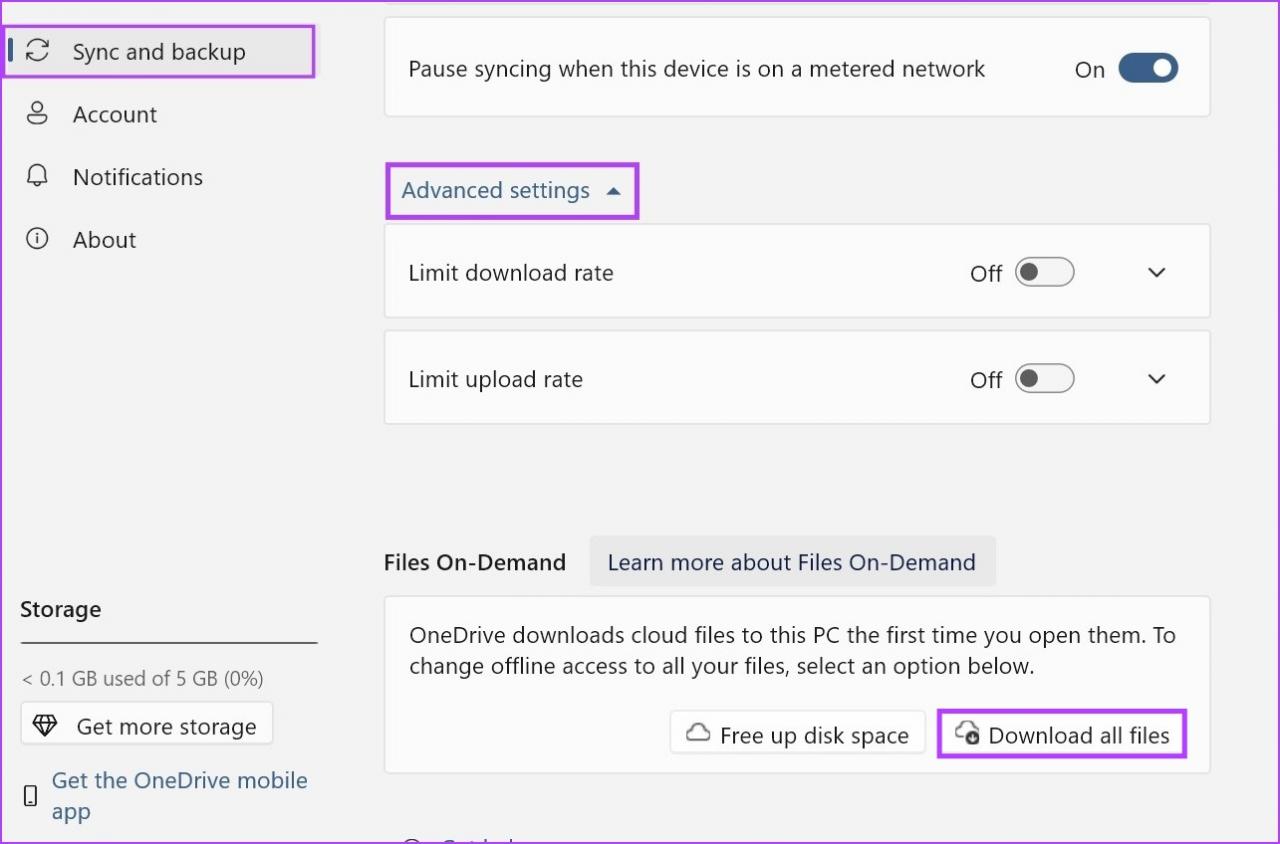Click the cloud icon on Free up disk space
The image size is (1280, 844).
coord(697,733)
